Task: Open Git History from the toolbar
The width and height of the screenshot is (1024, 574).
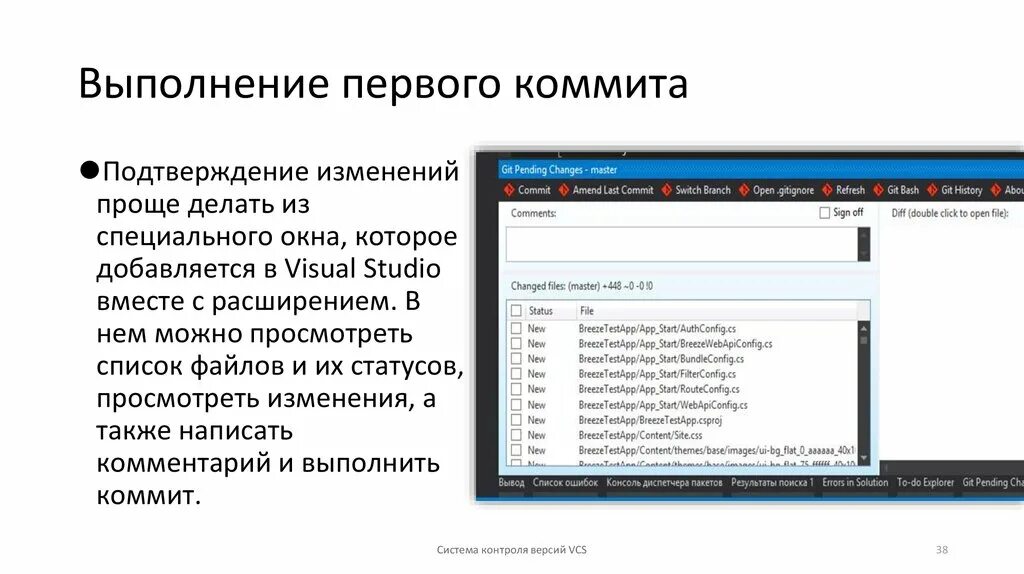Action: [954, 190]
